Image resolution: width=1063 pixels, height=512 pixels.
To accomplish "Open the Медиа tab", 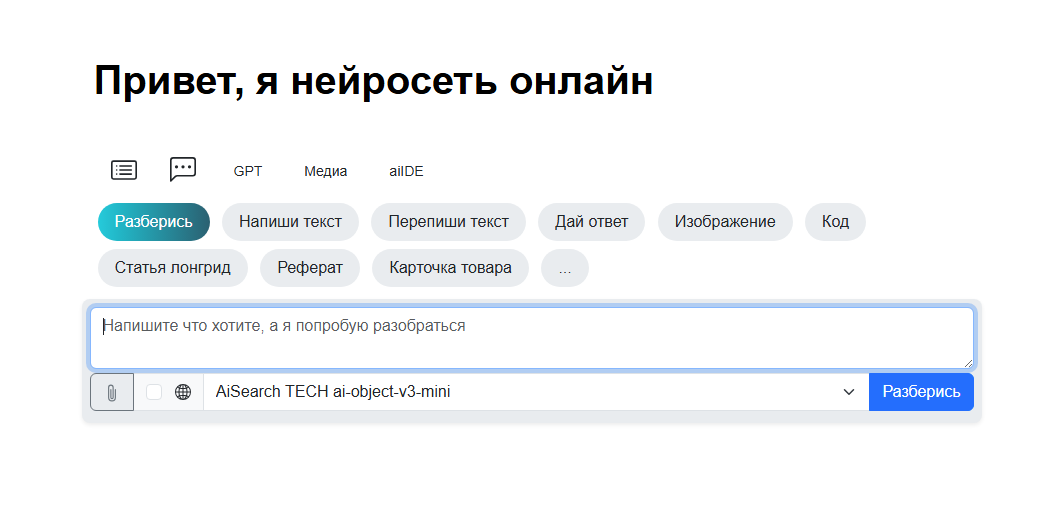I will click(x=326, y=171).
